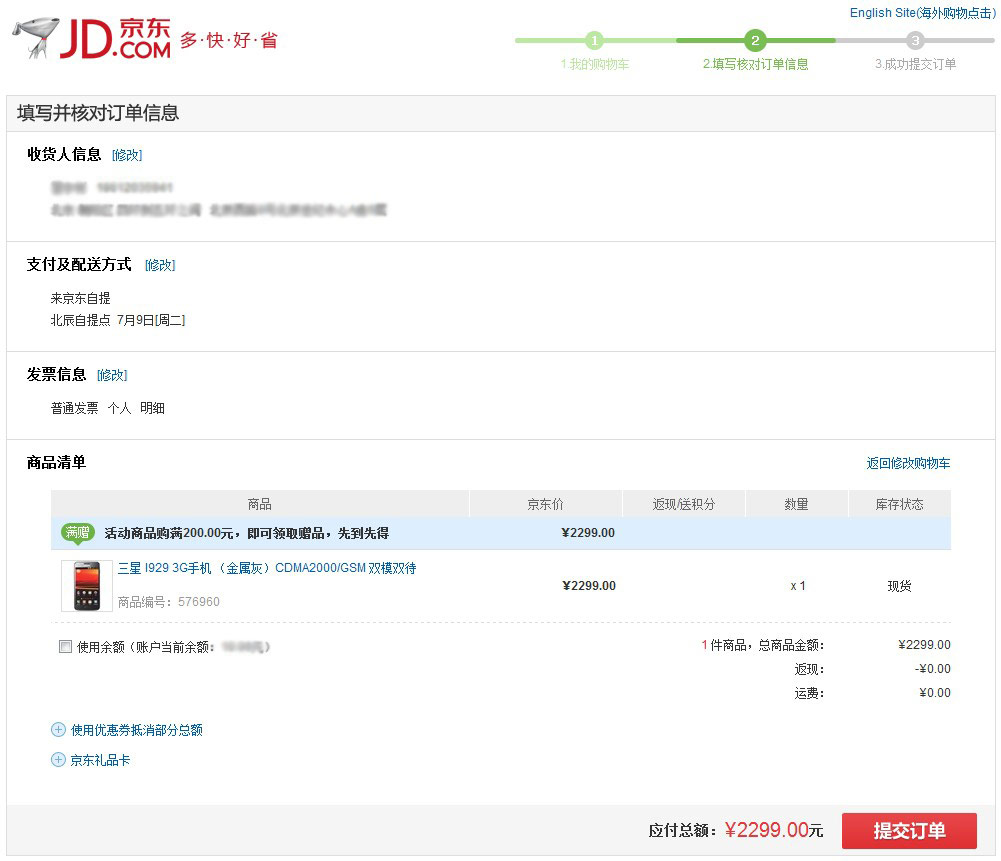1001x861 pixels.
Task: Click the JD.COM logo
Action: [116, 38]
